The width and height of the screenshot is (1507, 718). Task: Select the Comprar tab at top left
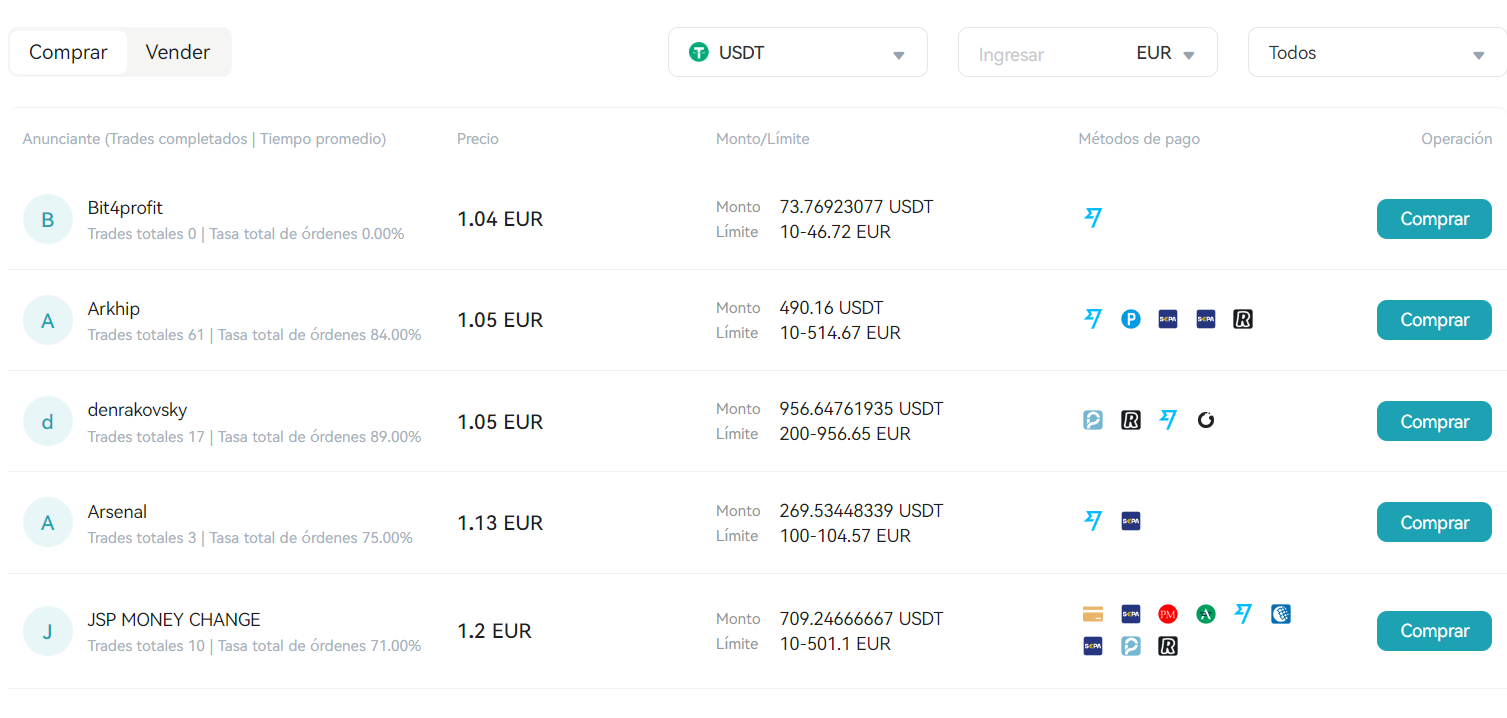click(x=68, y=52)
